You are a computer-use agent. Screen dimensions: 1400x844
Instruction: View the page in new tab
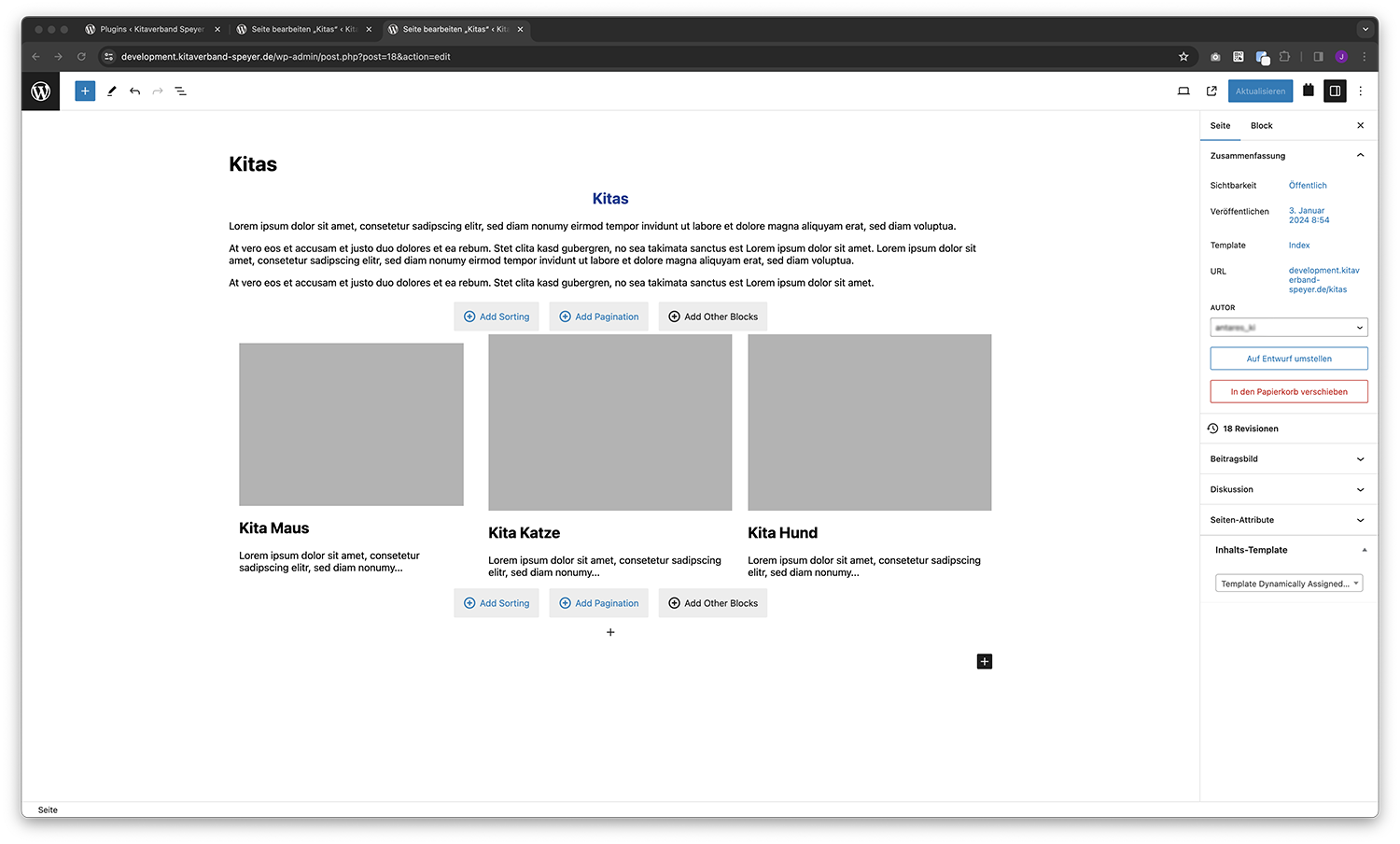tap(1211, 91)
